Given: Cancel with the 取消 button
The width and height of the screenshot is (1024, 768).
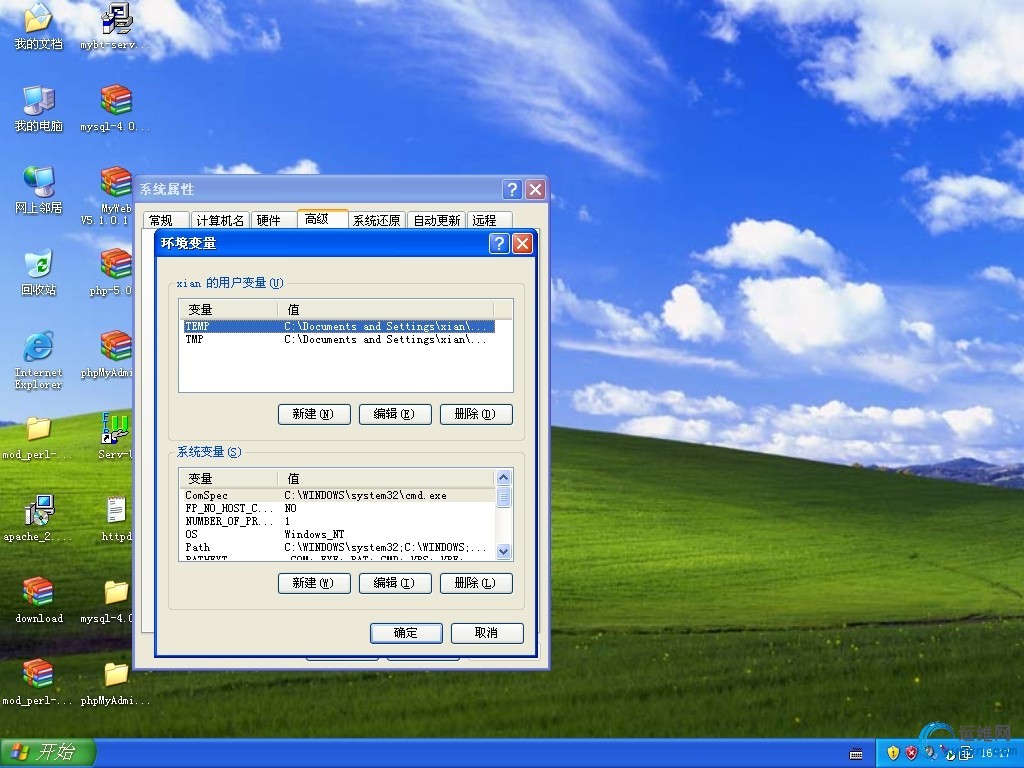Looking at the screenshot, I should coord(487,633).
